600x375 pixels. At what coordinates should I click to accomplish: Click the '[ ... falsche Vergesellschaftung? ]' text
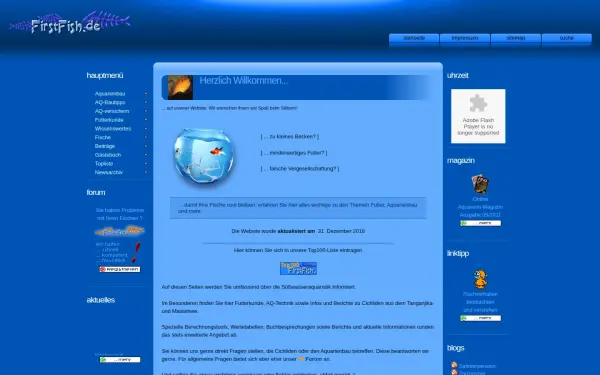[x=300, y=169]
